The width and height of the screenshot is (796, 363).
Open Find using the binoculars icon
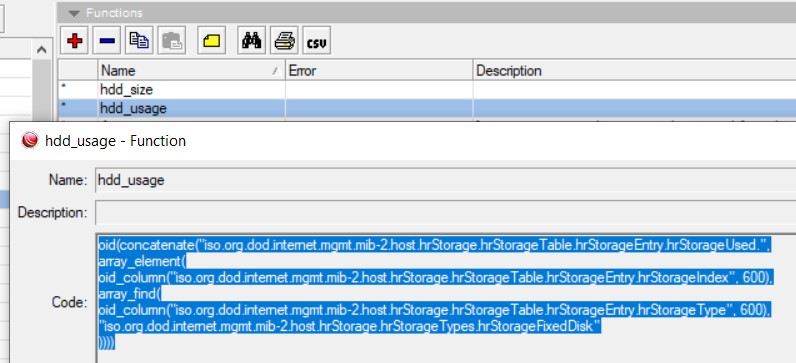point(251,41)
